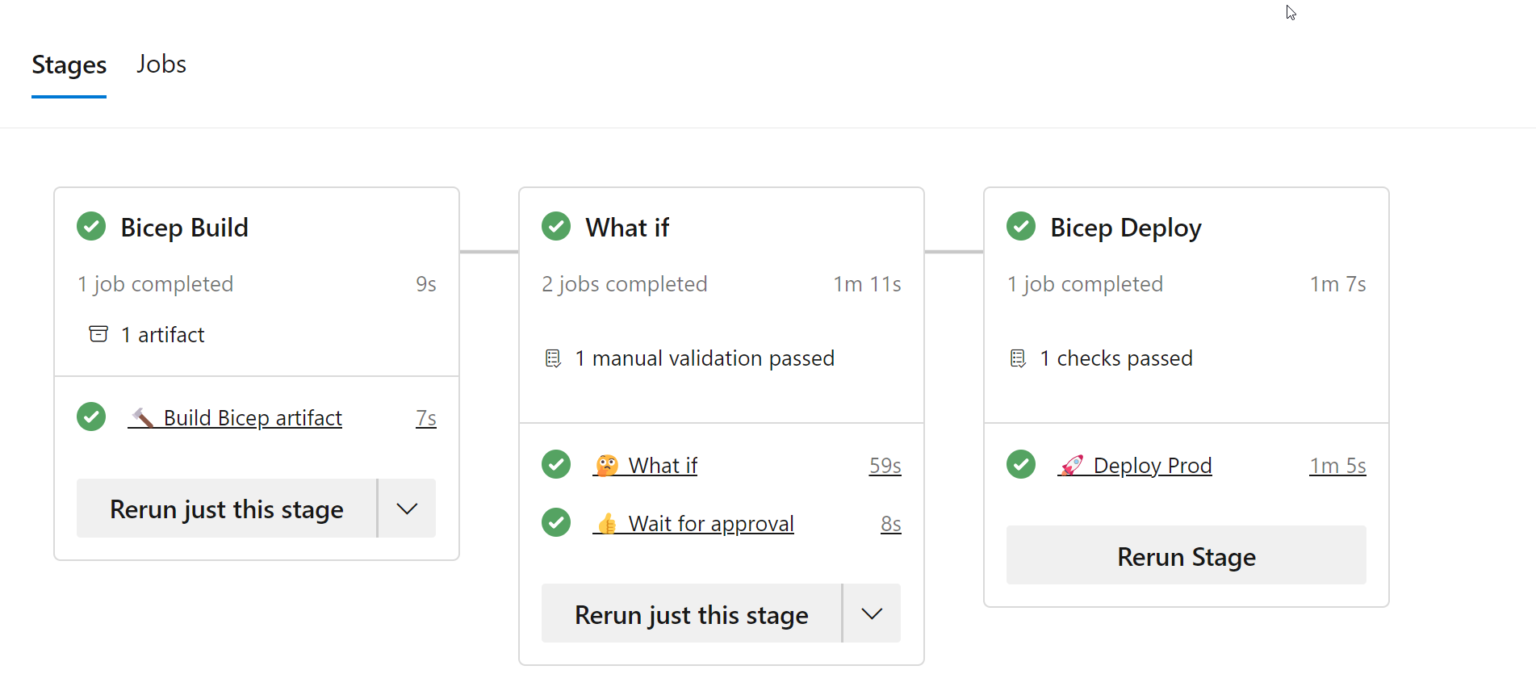The width and height of the screenshot is (1536, 674).
Task: Click the Wait for approval job checkmark
Action: click(556, 523)
